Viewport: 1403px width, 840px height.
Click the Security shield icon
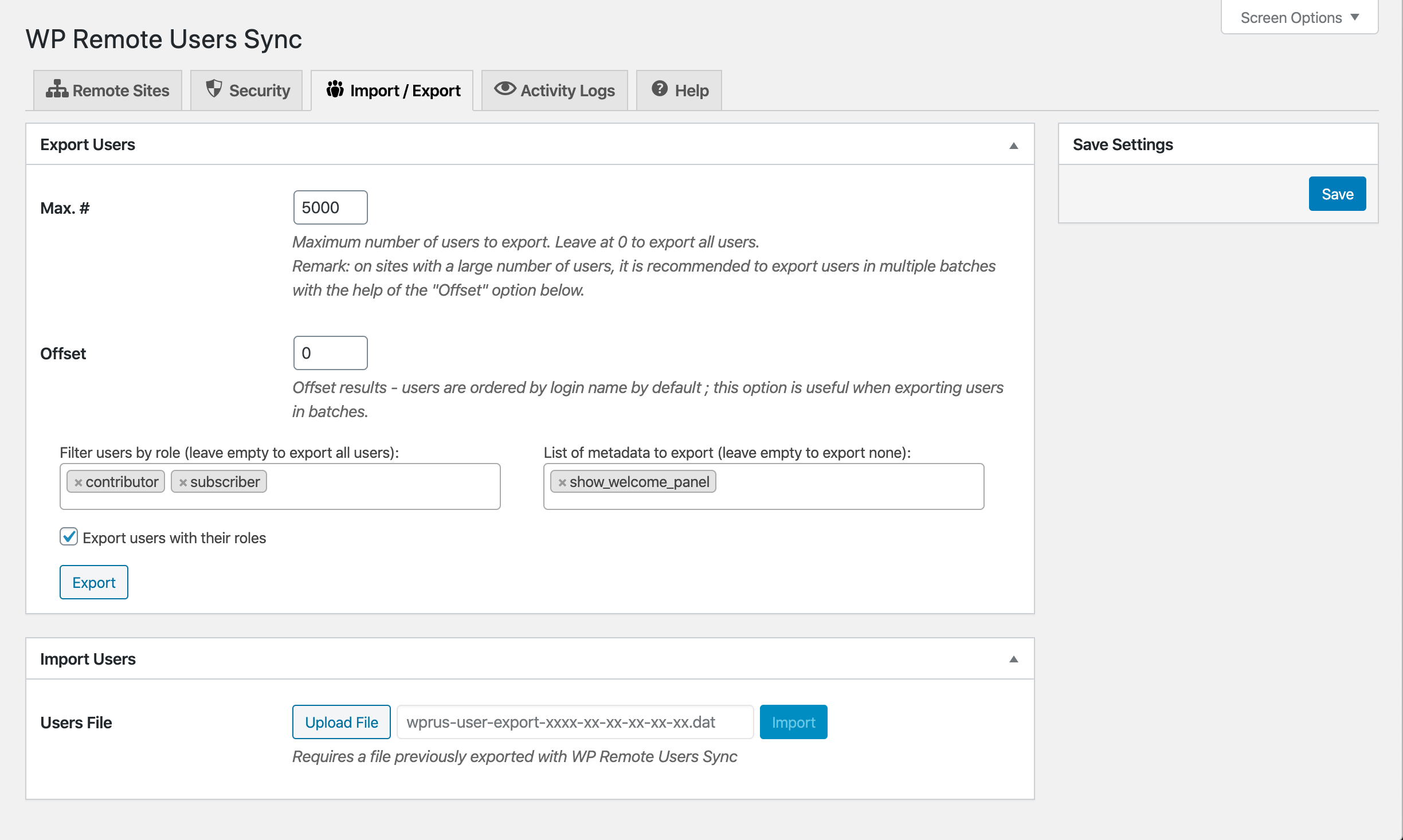pyautogui.click(x=214, y=89)
